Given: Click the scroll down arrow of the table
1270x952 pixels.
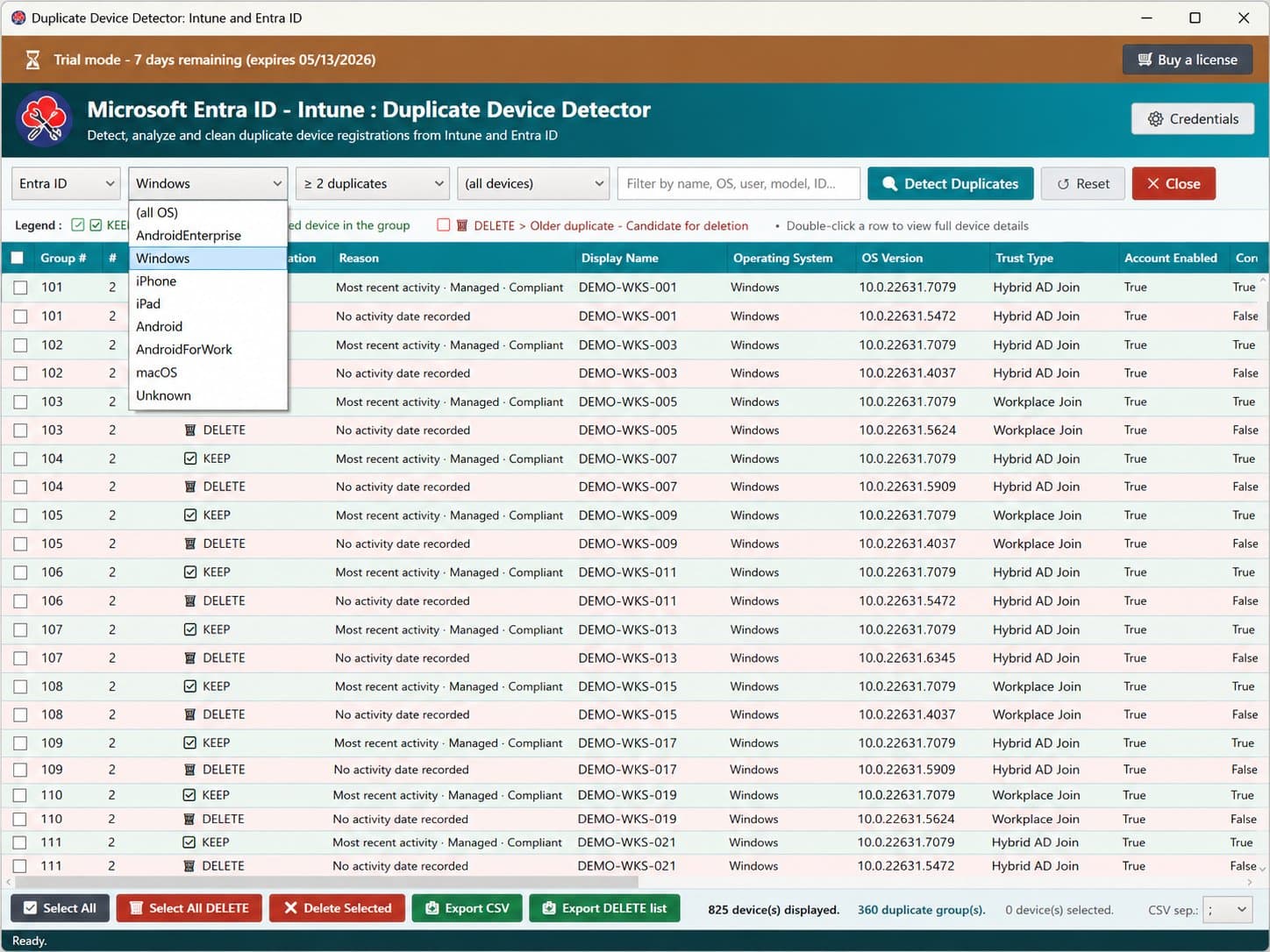Looking at the screenshot, I should pyautogui.click(x=1263, y=868).
